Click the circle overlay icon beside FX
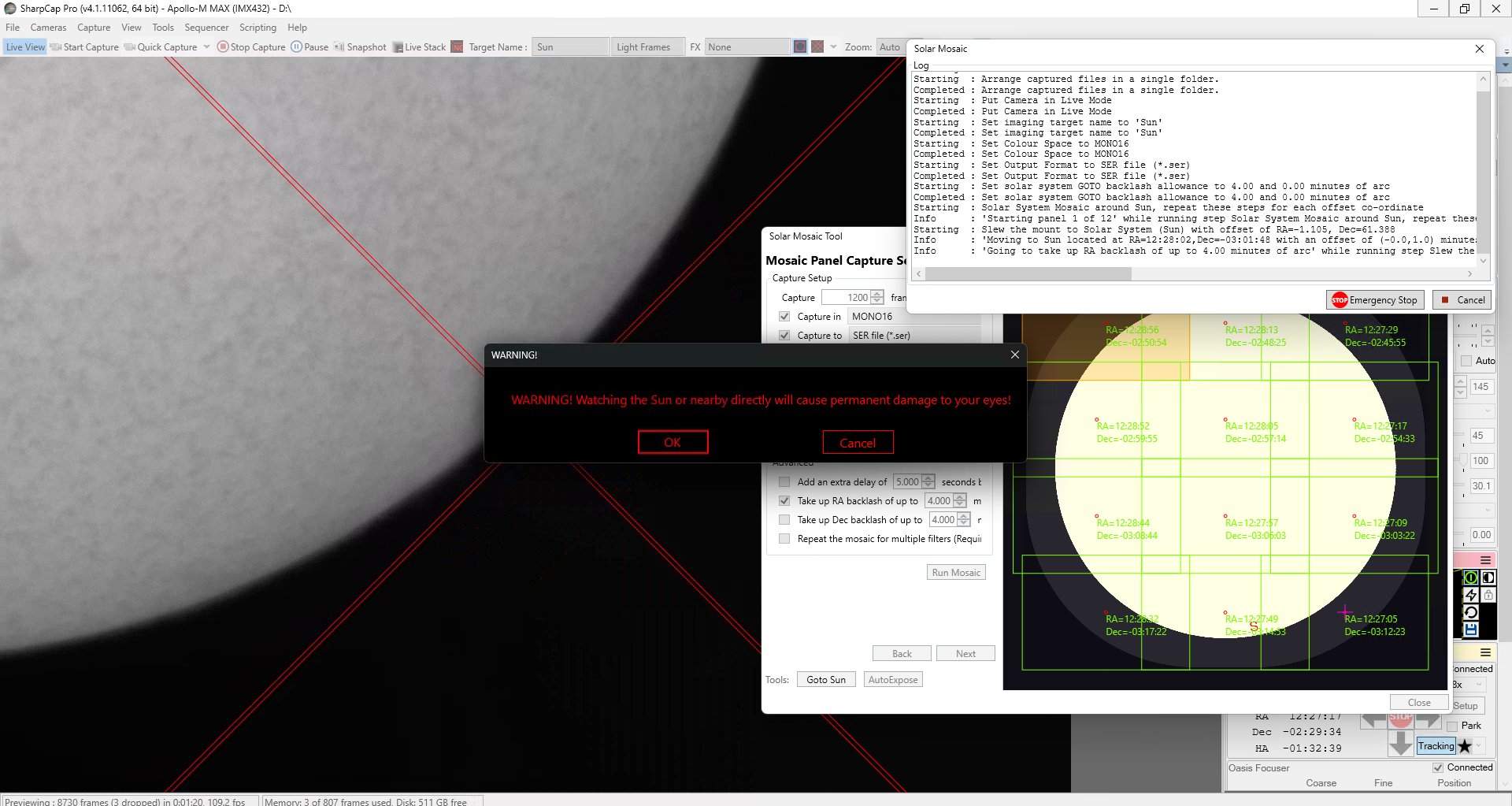Viewport: 1512px width, 806px height. 800,46
